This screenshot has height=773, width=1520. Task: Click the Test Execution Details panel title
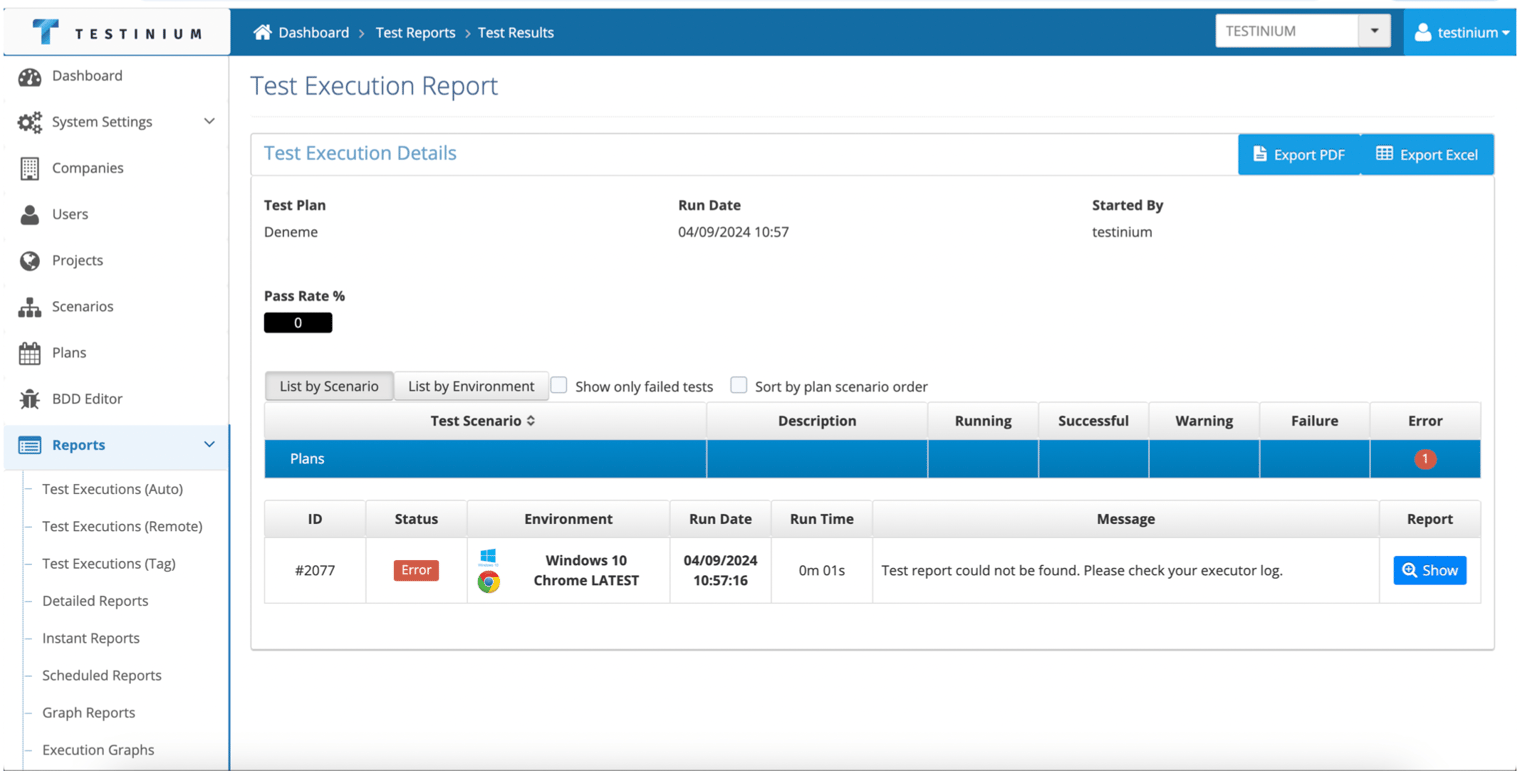pyautogui.click(x=360, y=153)
